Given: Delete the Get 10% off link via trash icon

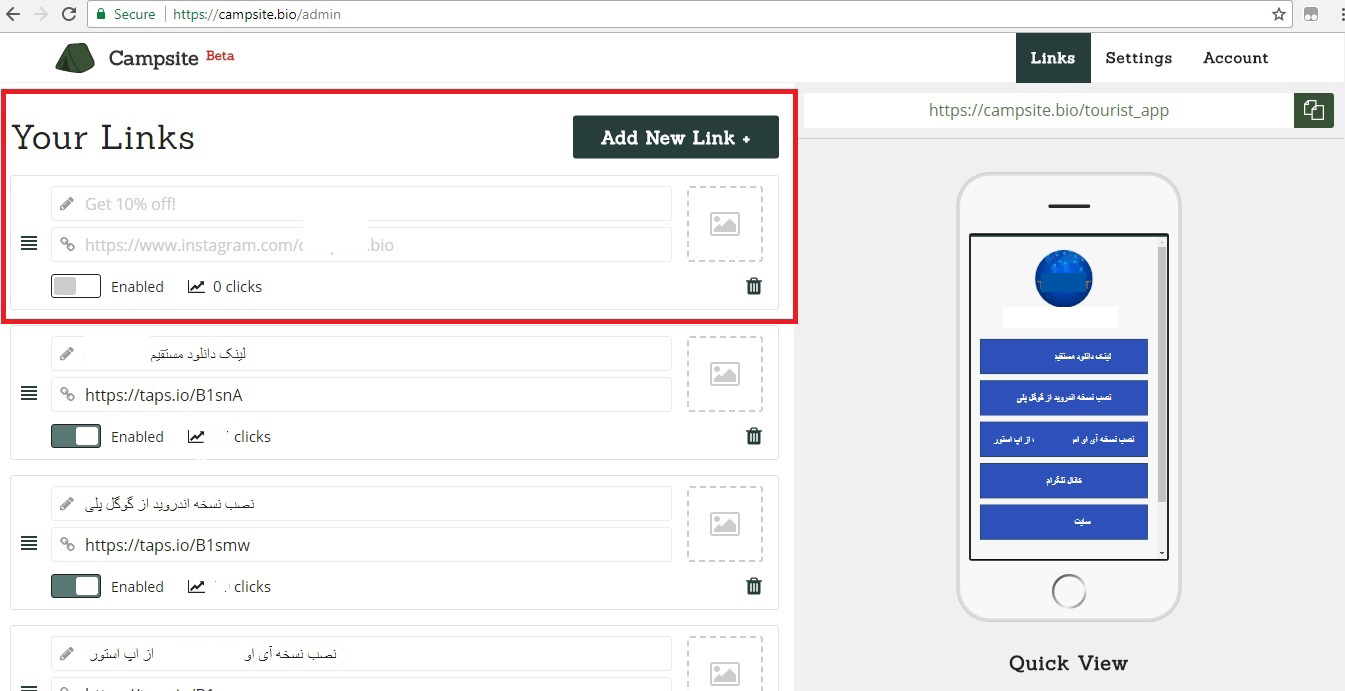Looking at the screenshot, I should pyautogui.click(x=754, y=286).
